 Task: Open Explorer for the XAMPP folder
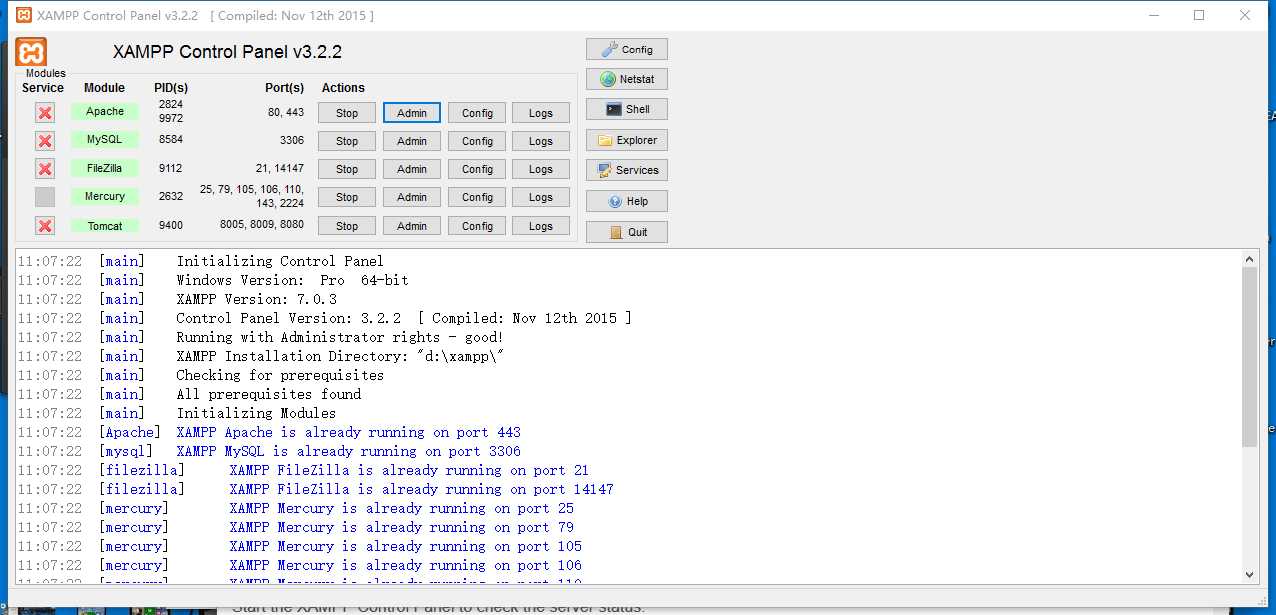tap(627, 140)
